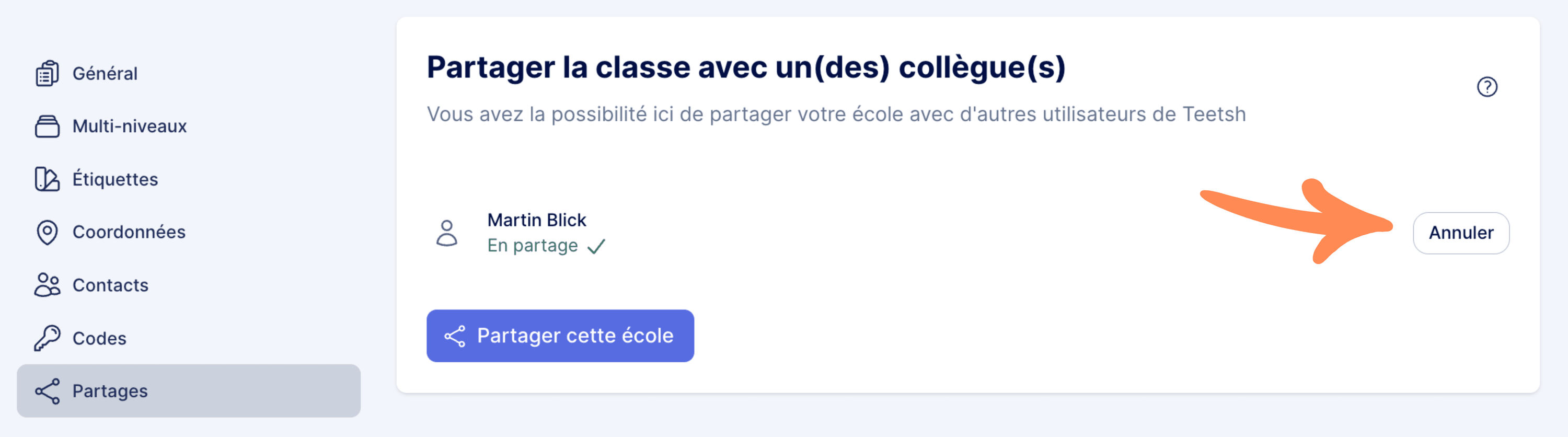The width and height of the screenshot is (1568, 437).
Task: Open the Coordonnées menu entry
Action: (129, 232)
